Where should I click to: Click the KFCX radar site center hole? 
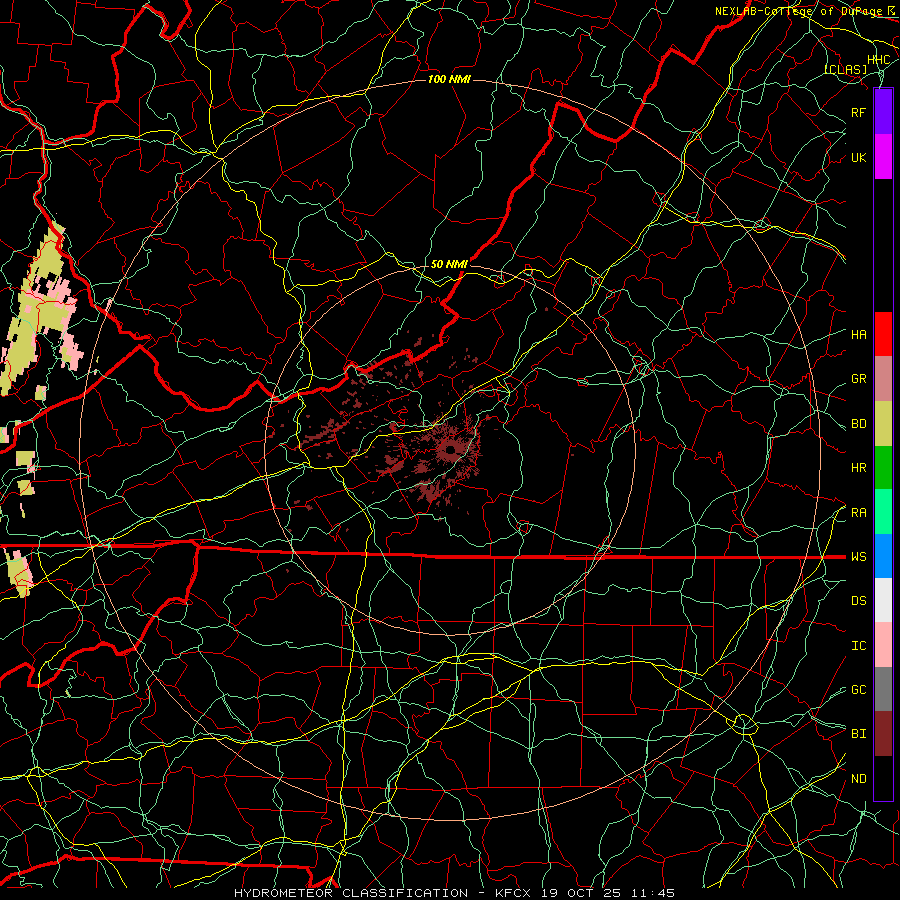click(451, 449)
